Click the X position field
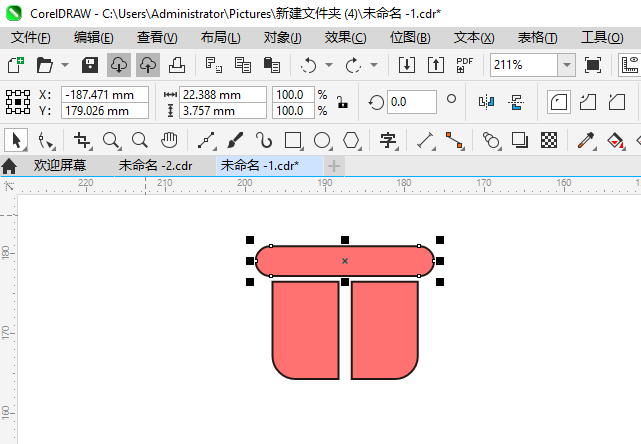Viewport: 641px width, 444px height. [105, 95]
